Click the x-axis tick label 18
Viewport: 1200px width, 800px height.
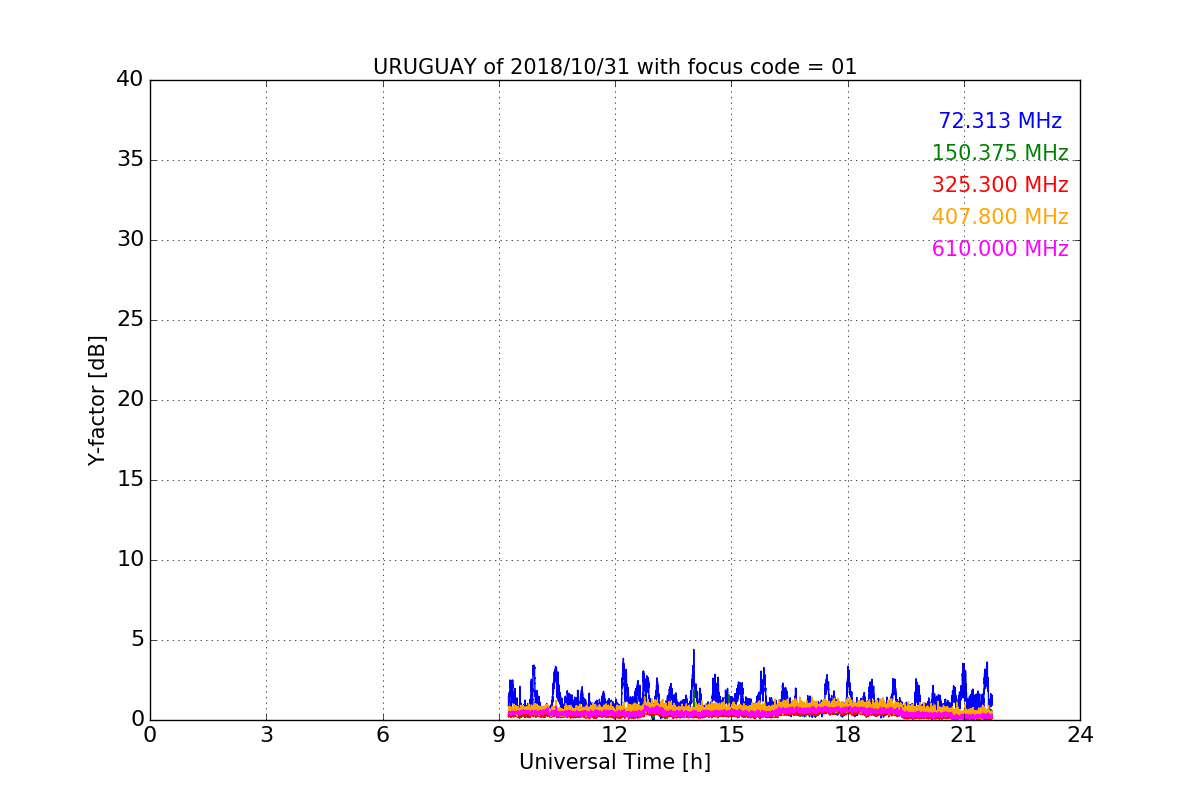coord(848,734)
